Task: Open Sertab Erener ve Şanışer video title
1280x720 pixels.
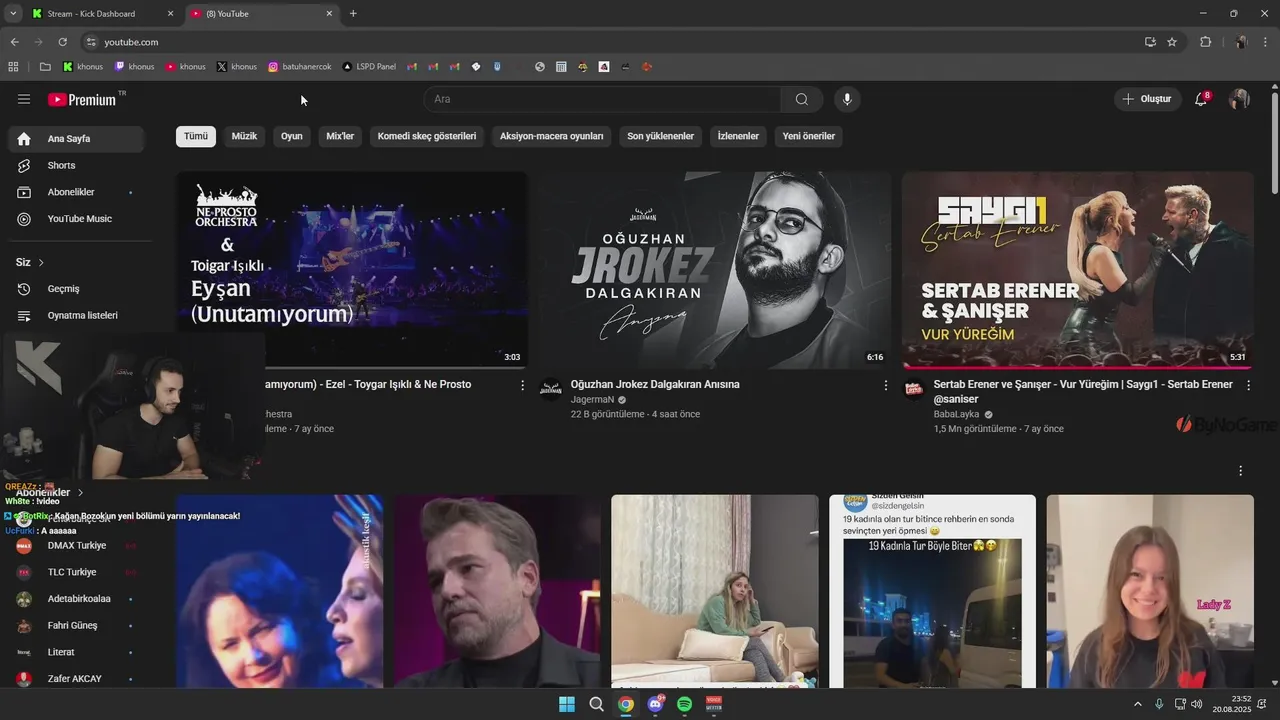Action: pos(1083,391)
